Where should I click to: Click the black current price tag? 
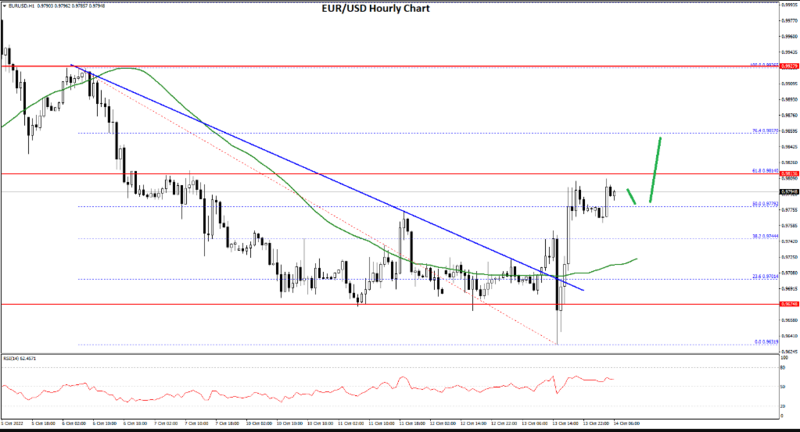[789, 192]
